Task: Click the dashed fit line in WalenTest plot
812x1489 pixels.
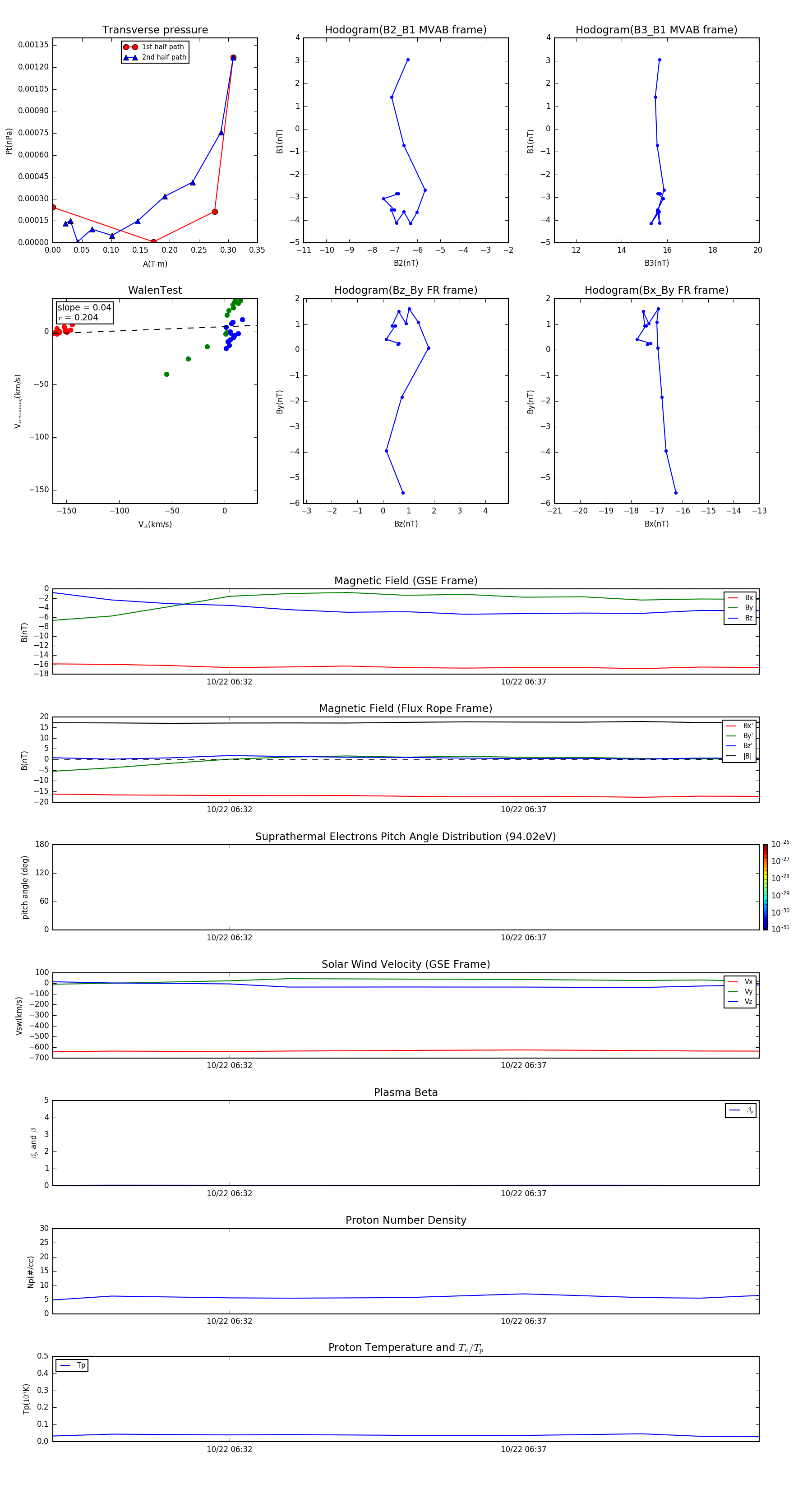Action: [x=155, y=329]
